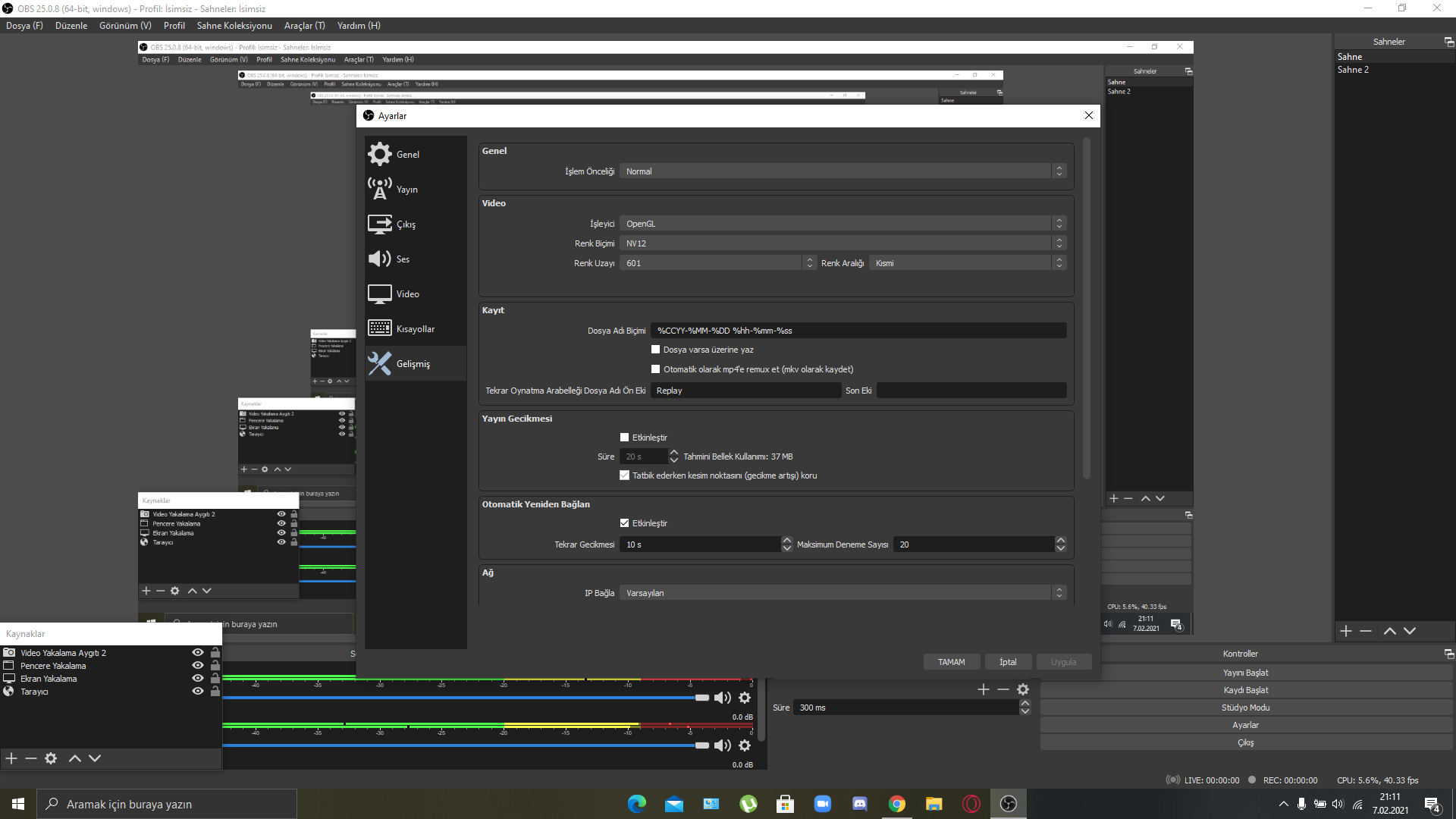Enable 'Dosya varsa üzerine yaz' checkbox

tap(656, 350)
